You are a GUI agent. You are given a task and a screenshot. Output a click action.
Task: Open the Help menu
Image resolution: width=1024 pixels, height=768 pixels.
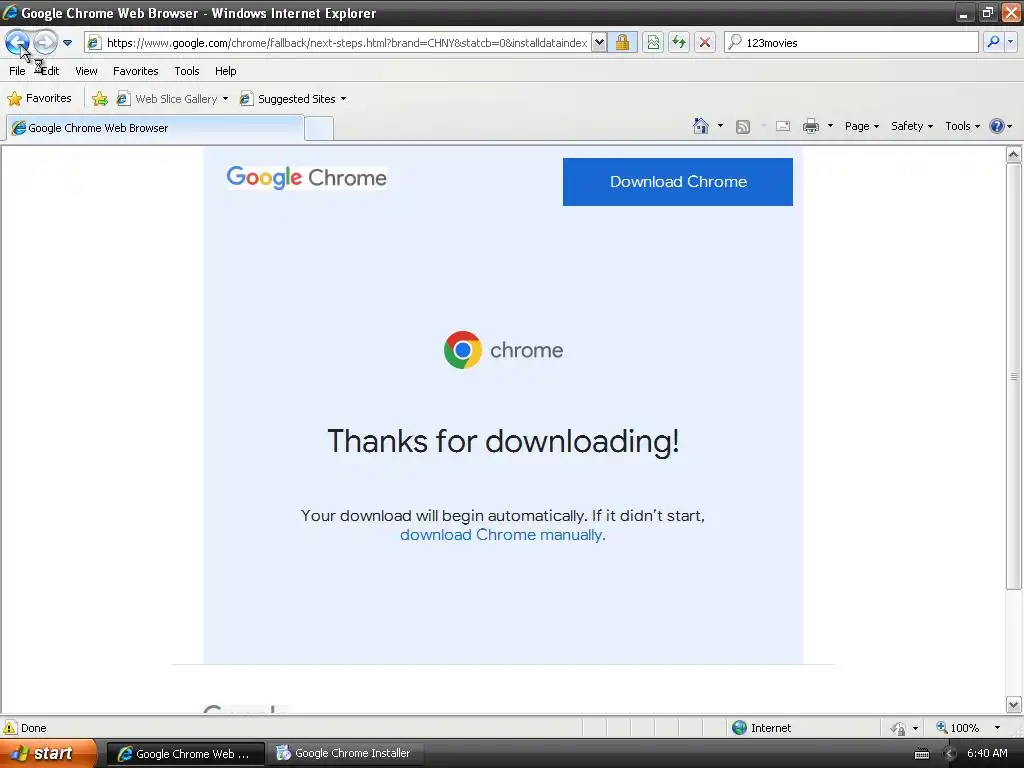coord(225,71)
